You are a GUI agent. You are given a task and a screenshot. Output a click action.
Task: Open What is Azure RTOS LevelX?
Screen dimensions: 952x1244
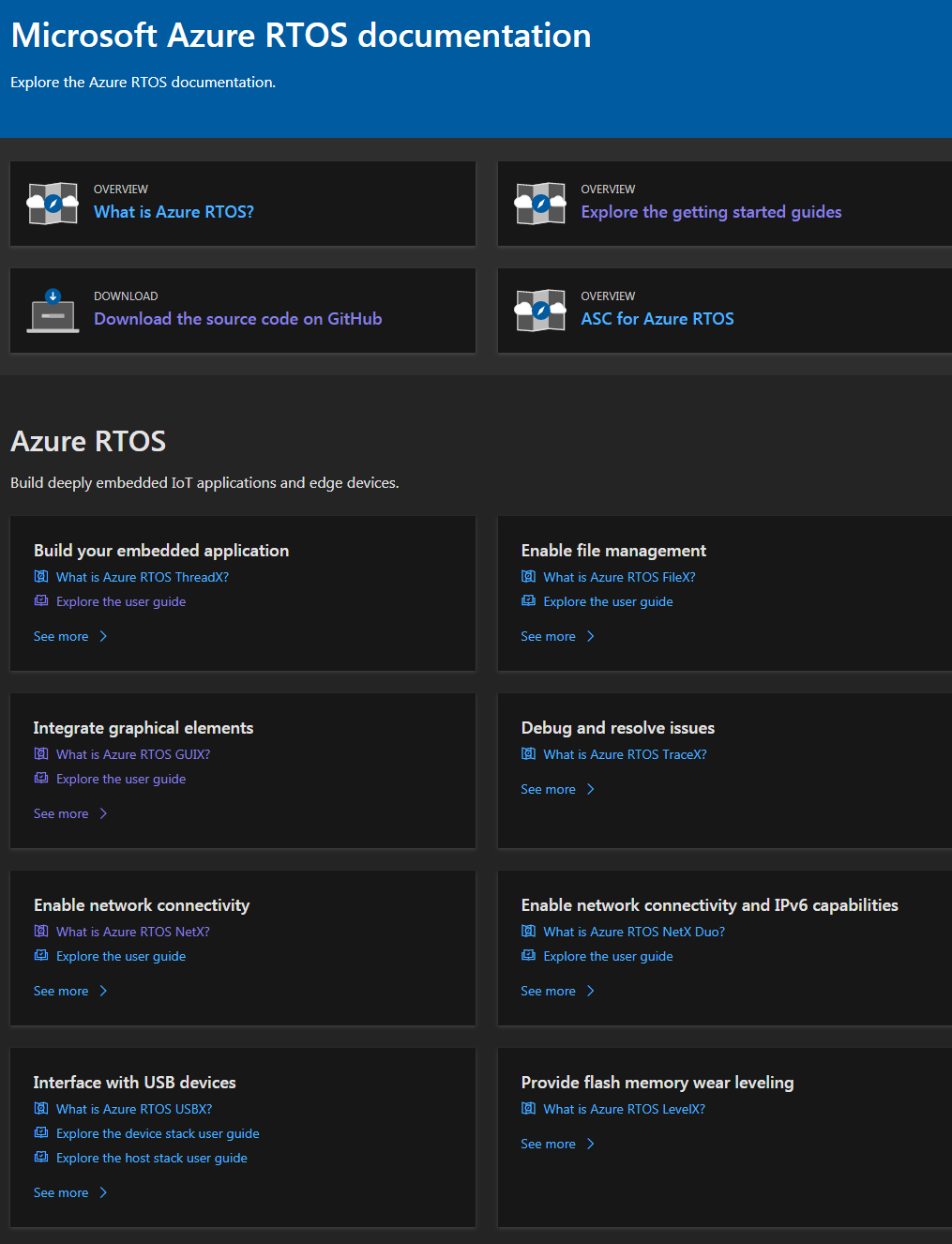(x=624, y=1109)
